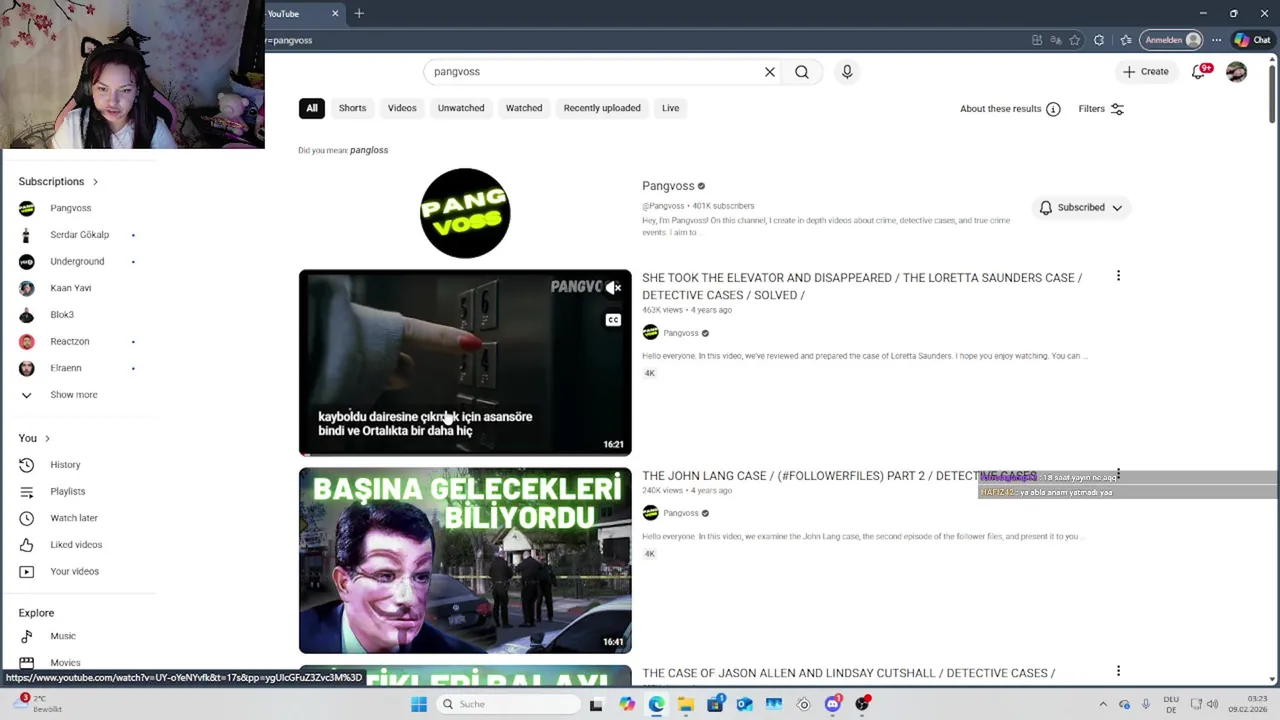
Task: Start voice search with the microphone icon
Action: coord(847,72)
